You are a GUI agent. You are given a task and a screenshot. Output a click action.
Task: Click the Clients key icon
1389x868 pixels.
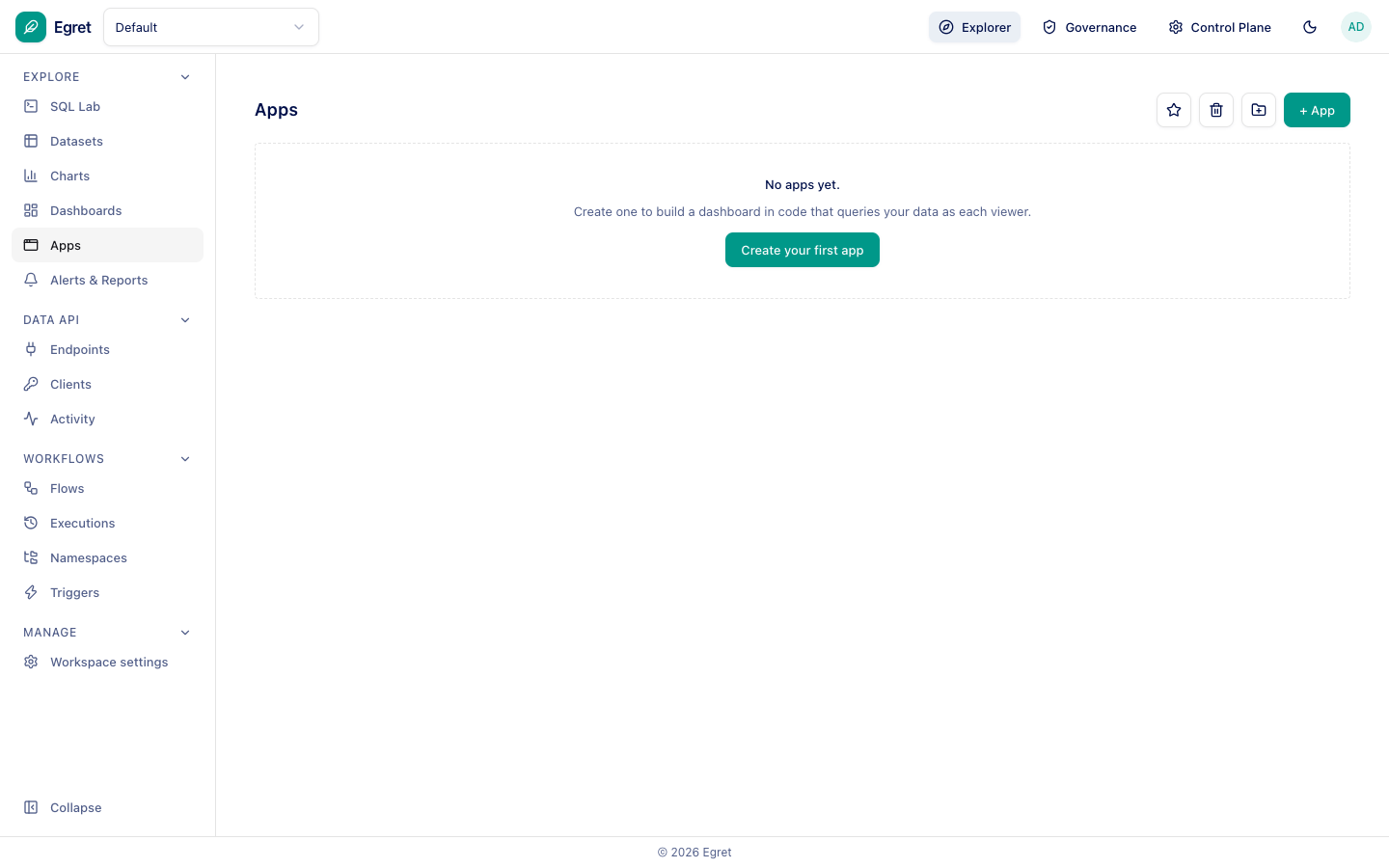coord(31,384)
